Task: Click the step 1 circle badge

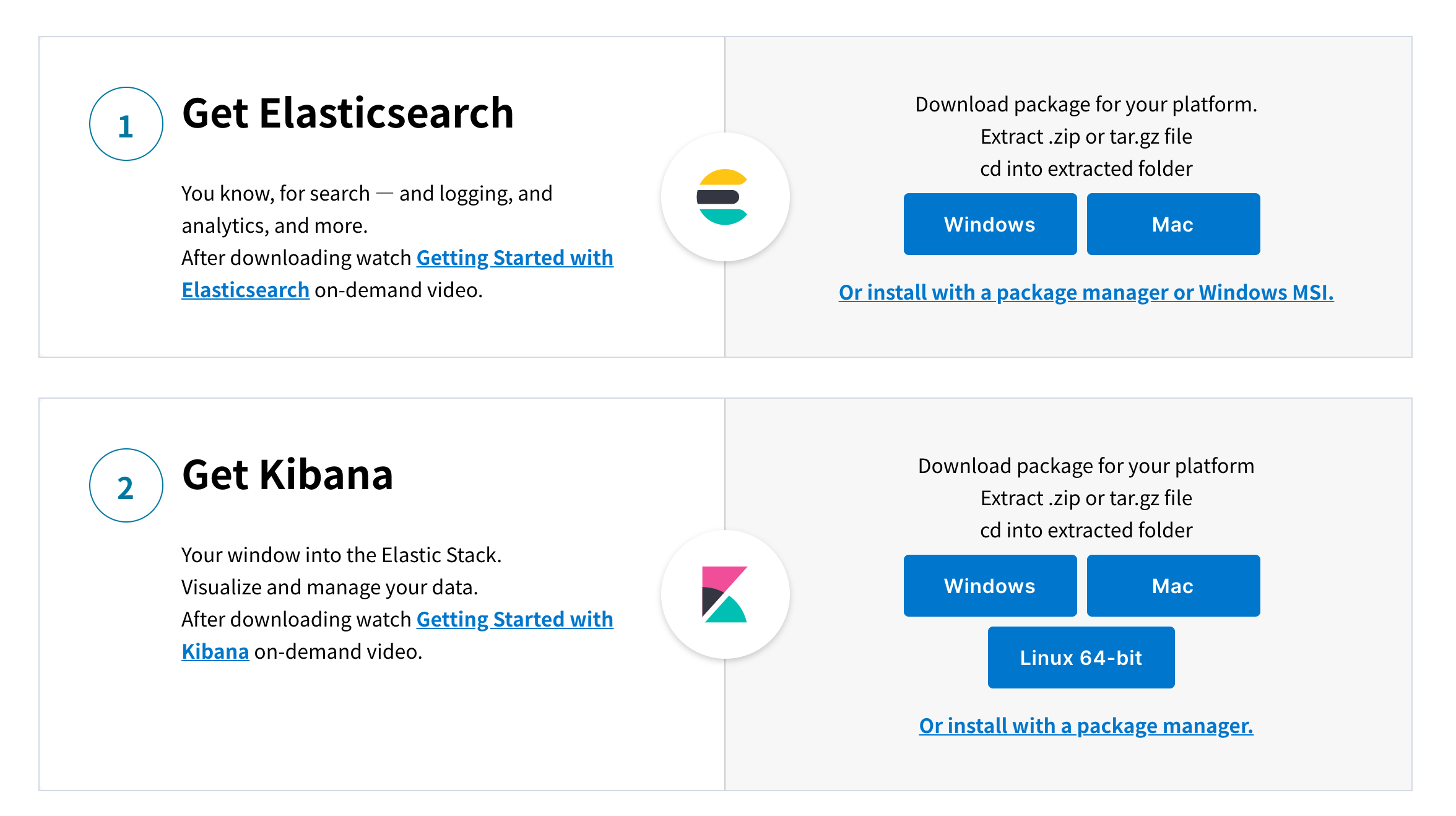Action: click(x=126, y=124)
